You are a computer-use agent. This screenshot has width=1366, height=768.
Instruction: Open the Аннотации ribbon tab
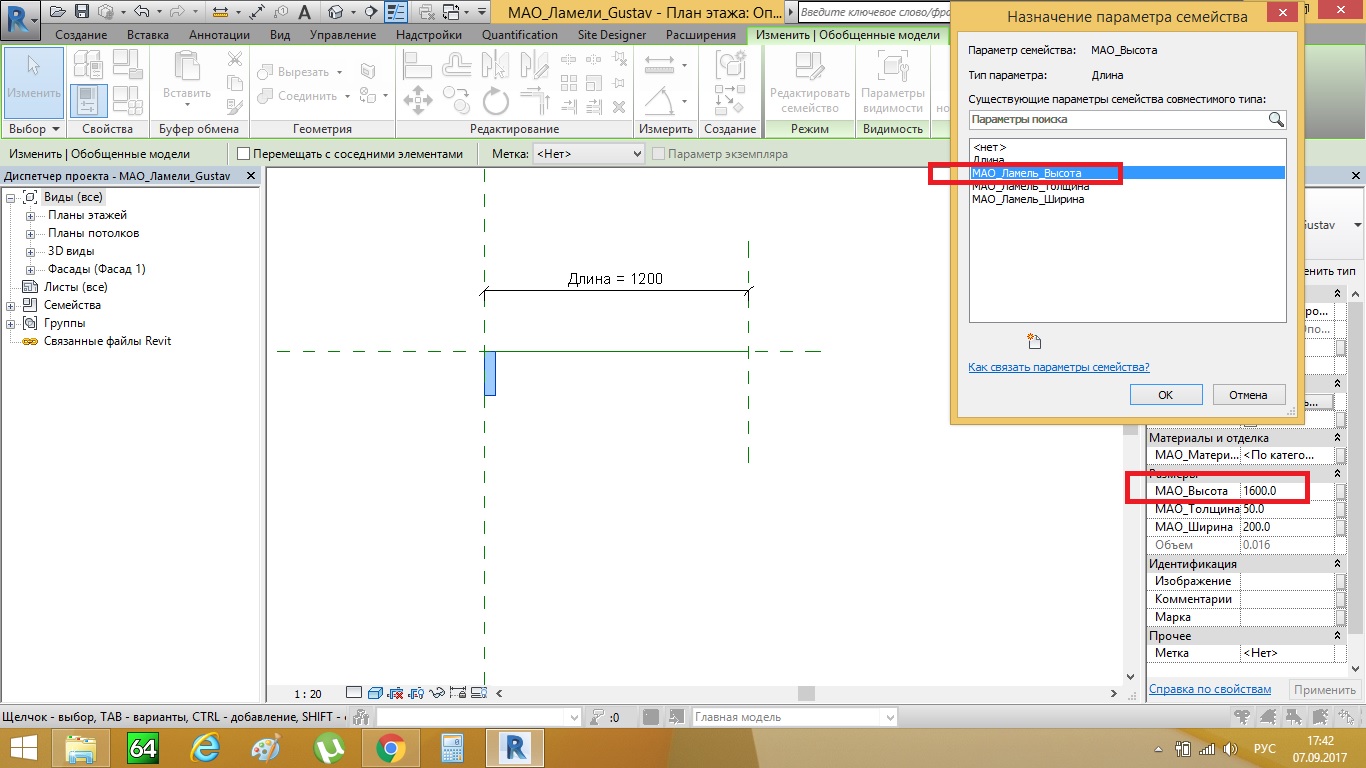(219, 35)
